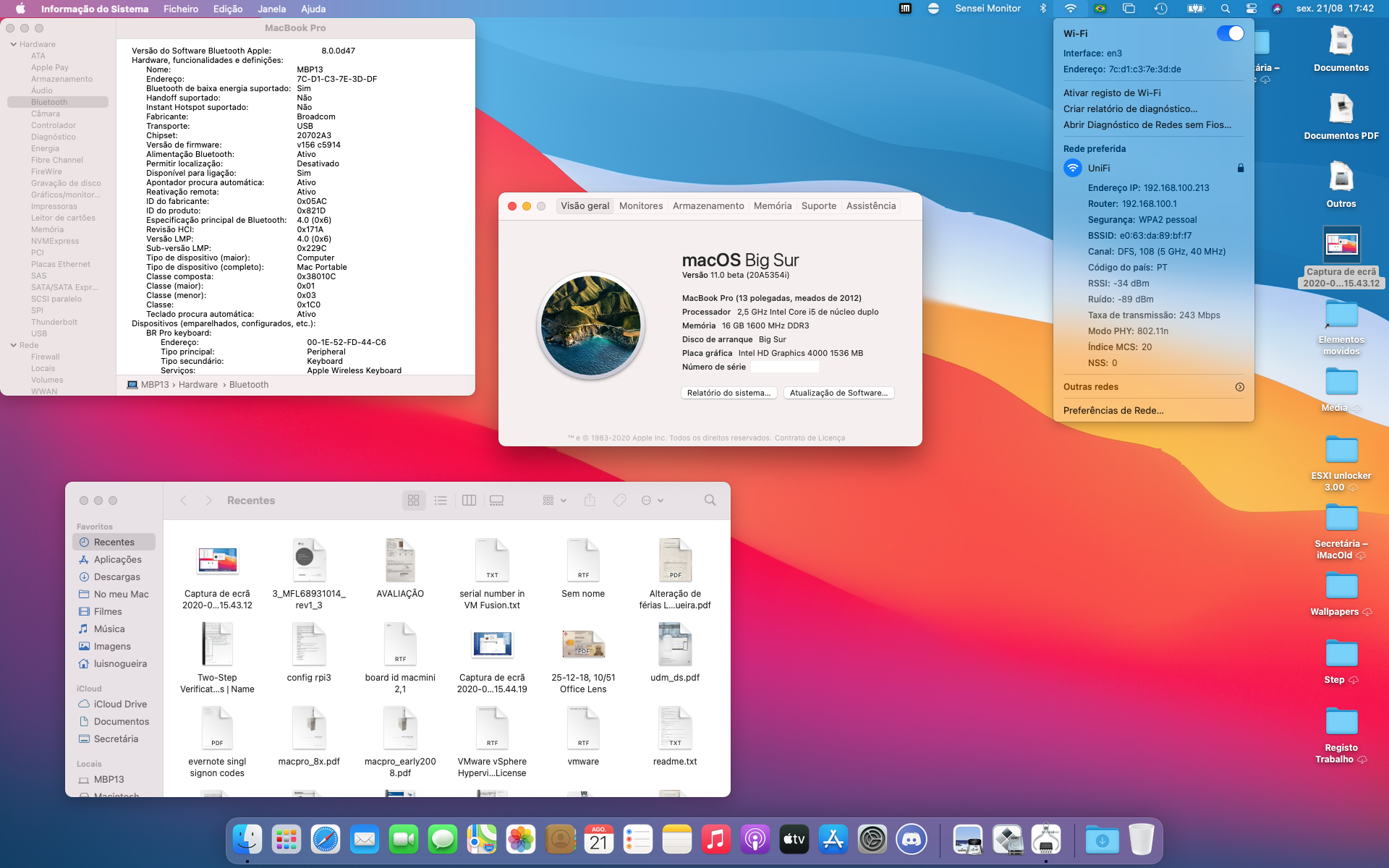Switch Finder to icon view

point(414,501)
